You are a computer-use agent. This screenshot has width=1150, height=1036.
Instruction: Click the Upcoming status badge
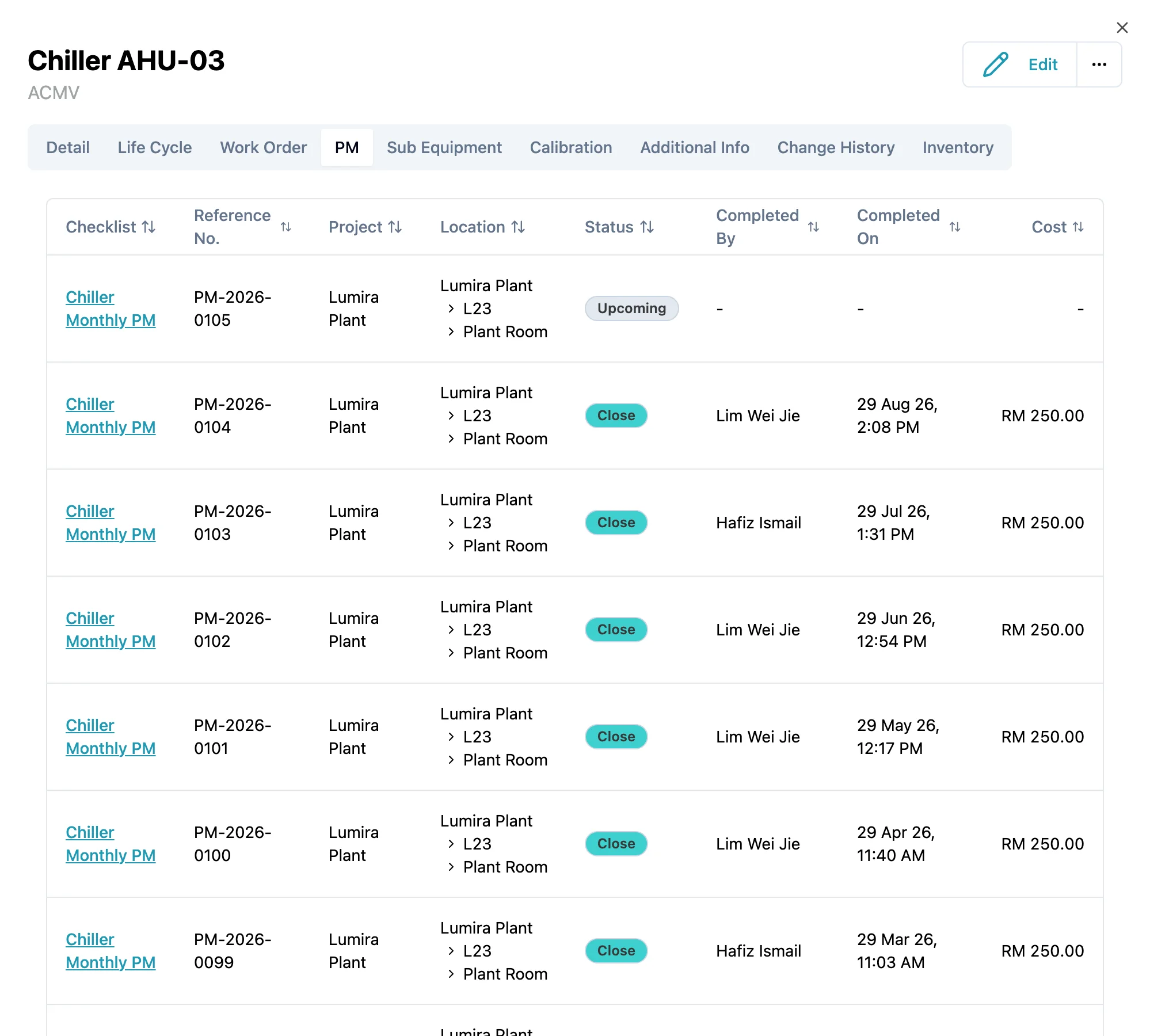click(x=631, y=308)
